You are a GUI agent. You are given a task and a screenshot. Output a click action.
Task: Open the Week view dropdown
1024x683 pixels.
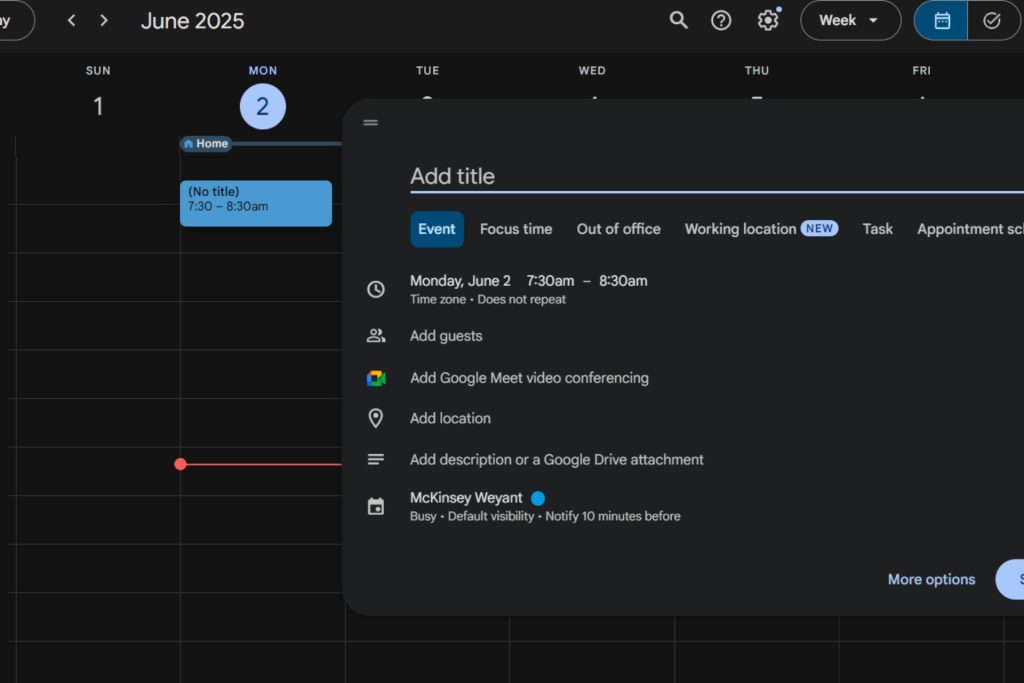point(850,20)
